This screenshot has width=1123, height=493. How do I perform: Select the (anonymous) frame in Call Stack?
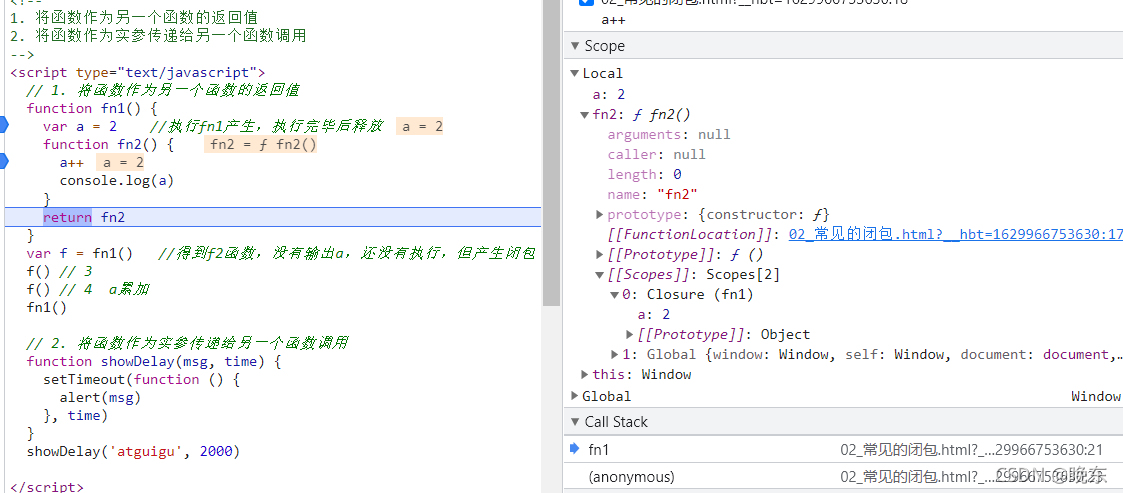pyautogui.click(x=843, y=477)
